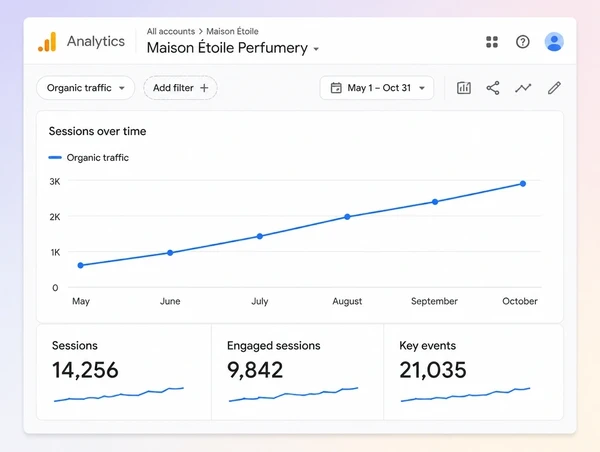Share this report via share icon
This screenshot has height=452, width=600.
point(493,88)
